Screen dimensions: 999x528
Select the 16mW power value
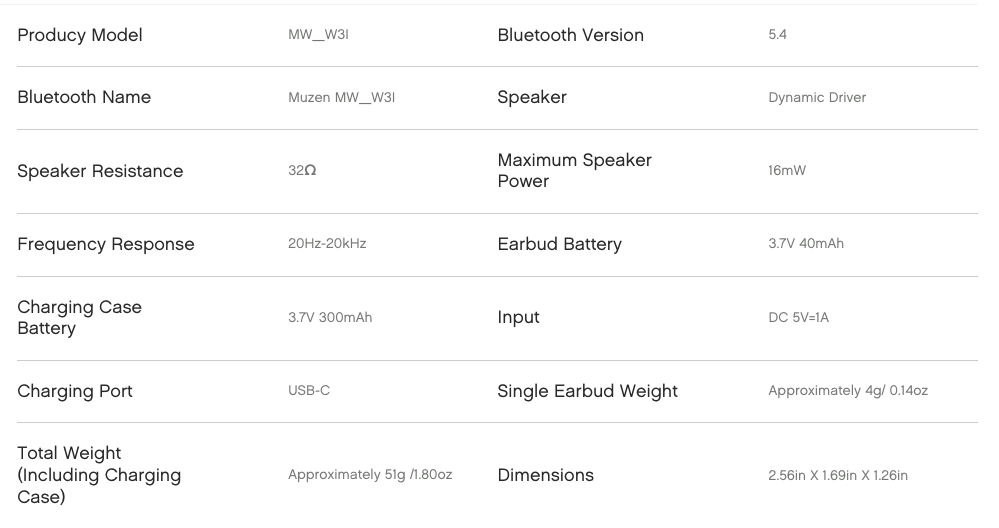click(x=787, y=170)
